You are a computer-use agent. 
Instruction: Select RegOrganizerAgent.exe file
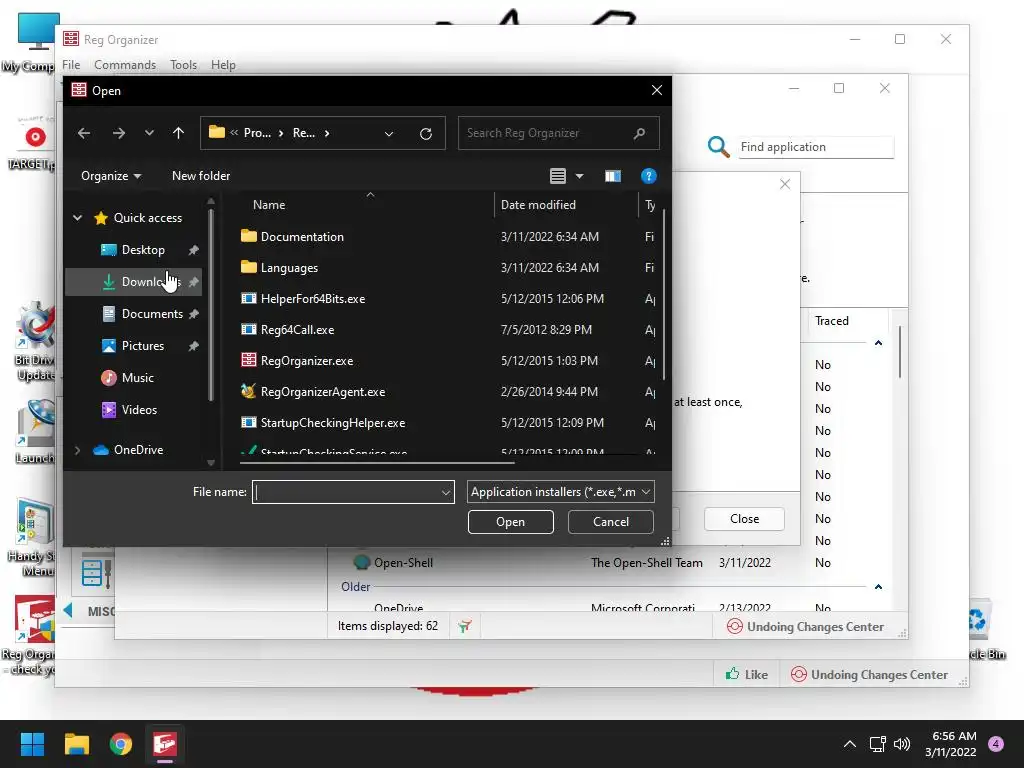pyautogui.click(x=323, y=392)
